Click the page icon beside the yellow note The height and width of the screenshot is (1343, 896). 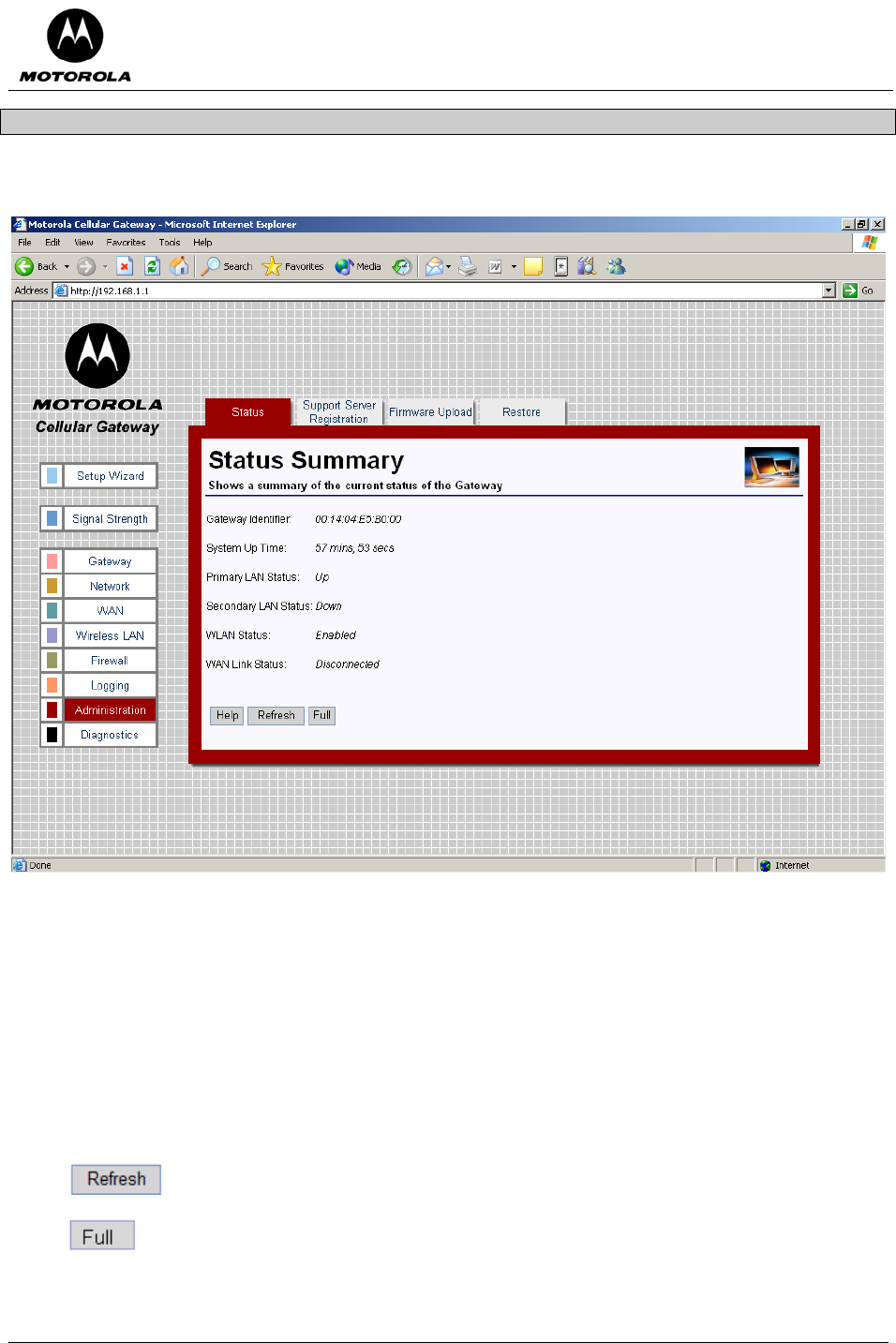pos(560,266)
